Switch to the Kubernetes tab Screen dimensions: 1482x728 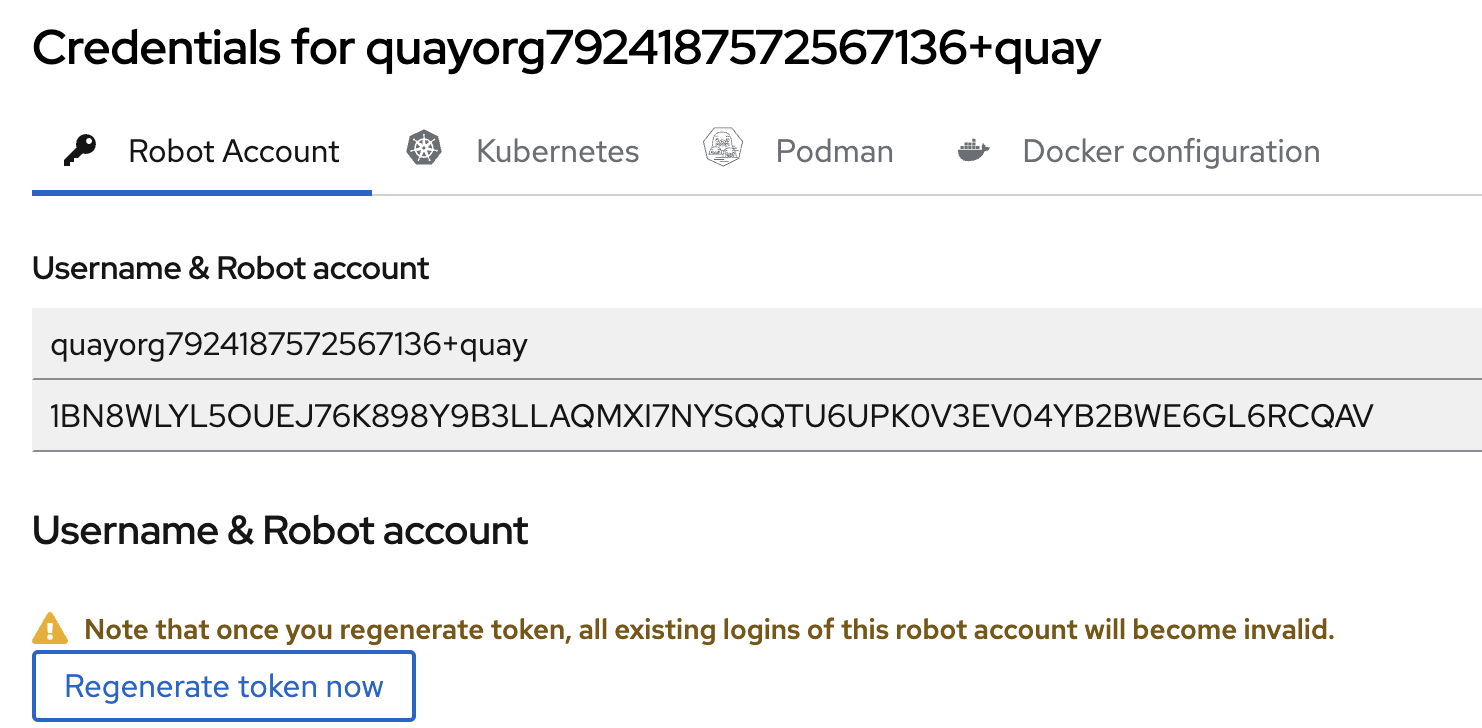(557, 152)
